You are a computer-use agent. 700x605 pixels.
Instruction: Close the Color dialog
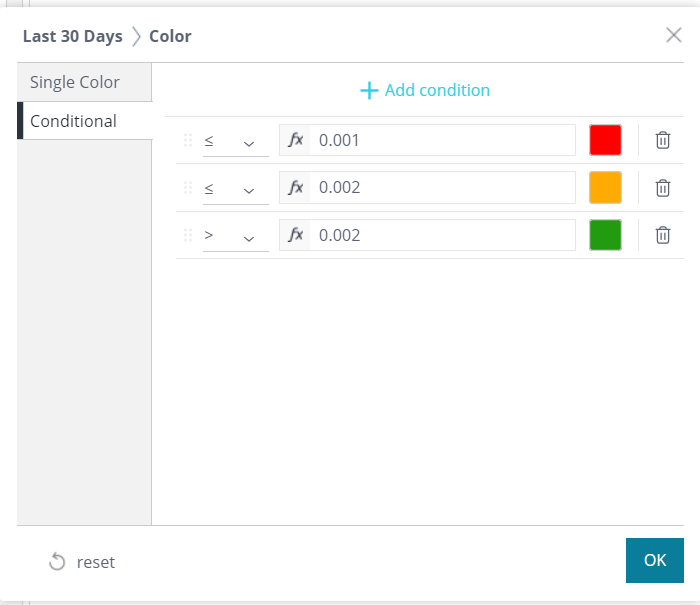click(x=674, y=35)
